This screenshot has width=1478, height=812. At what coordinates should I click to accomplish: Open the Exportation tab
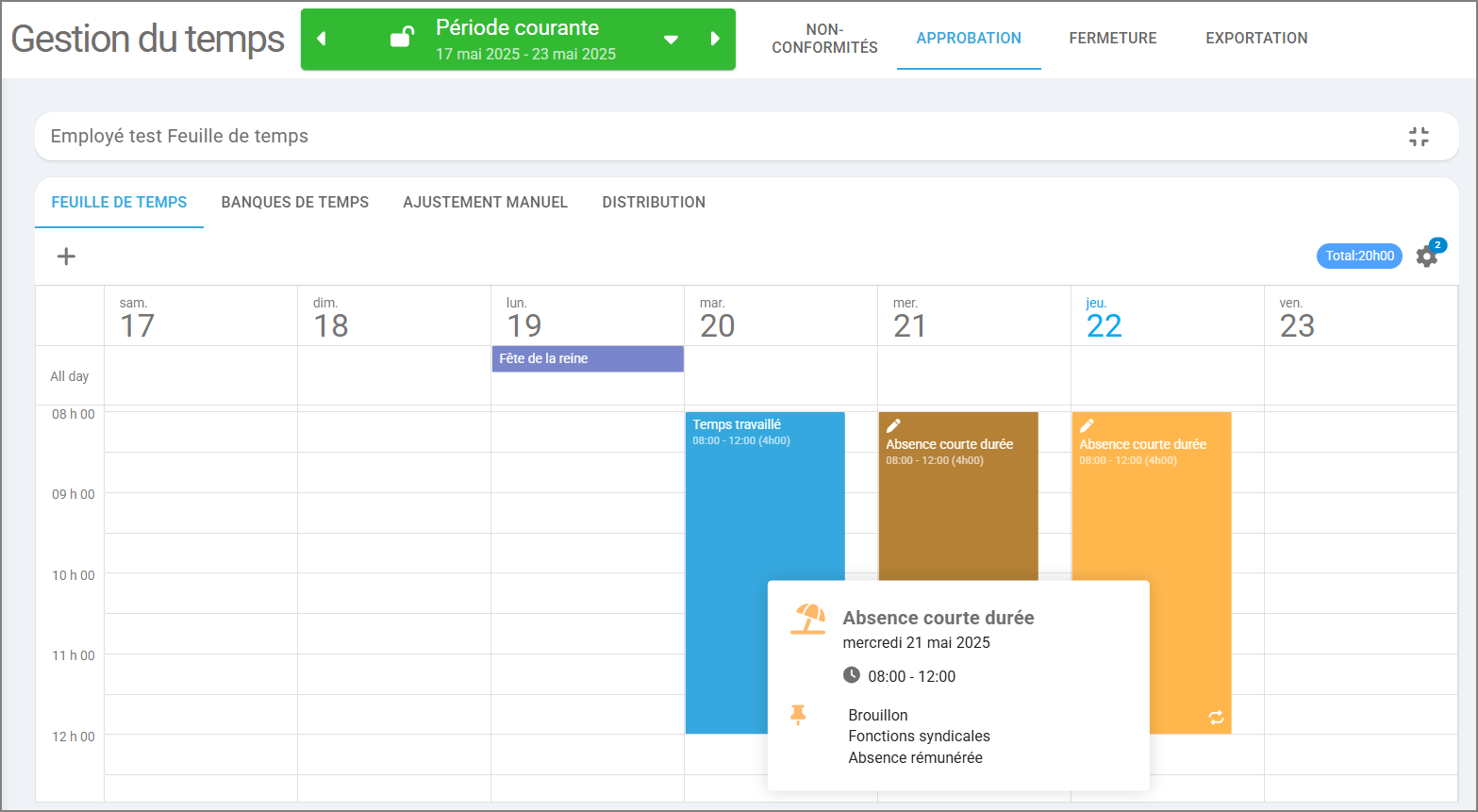click(x=1256, y=39)
